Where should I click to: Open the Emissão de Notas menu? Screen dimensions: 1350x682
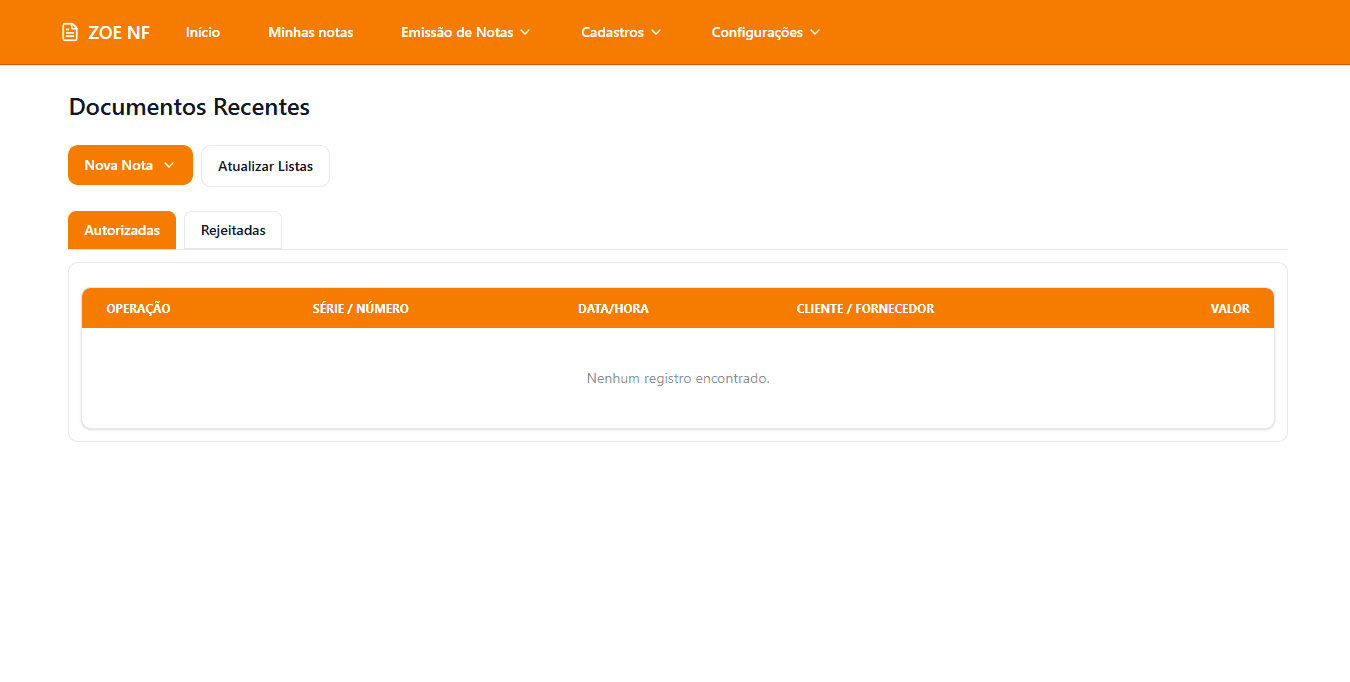pos(465,32)
